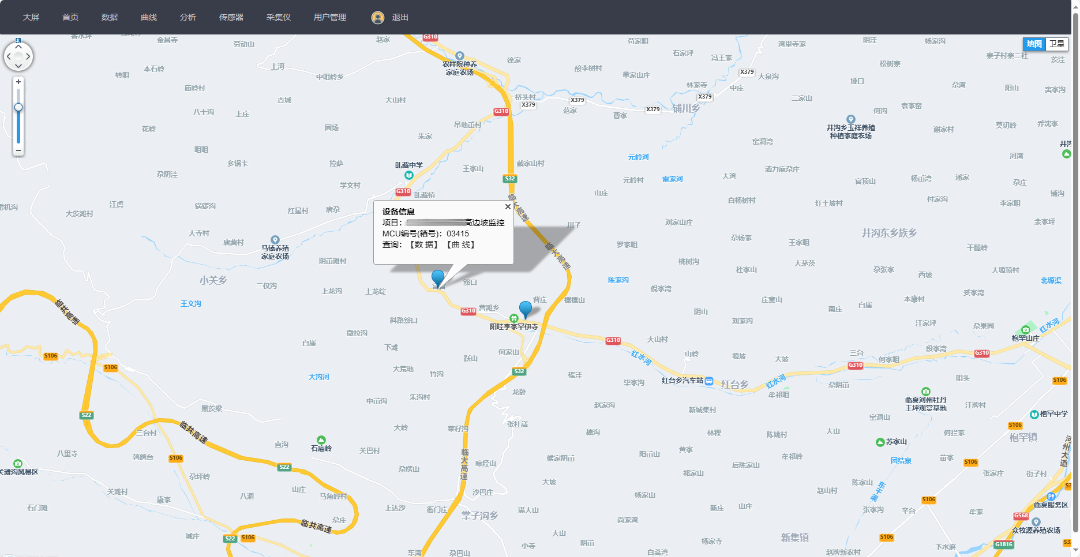
Task: Open the 曲线 menu in the navbar
Action: (149, 17)
